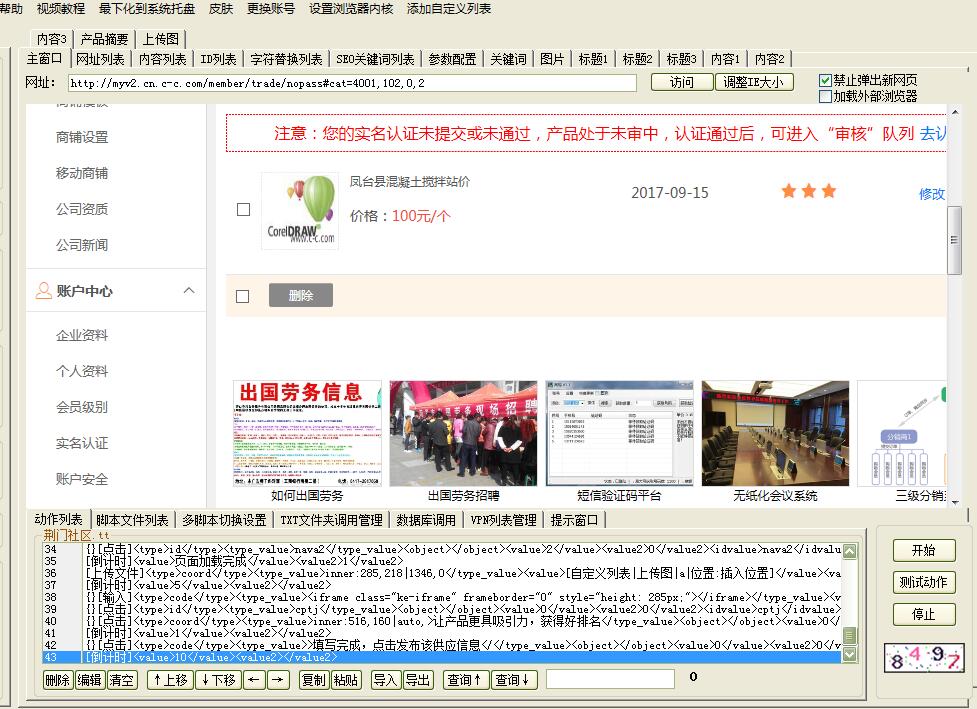The width and height of the screenshot is (977, 709).
Task: Open the 多脚本切换设置 tab
Action: [x=224, y=520]
